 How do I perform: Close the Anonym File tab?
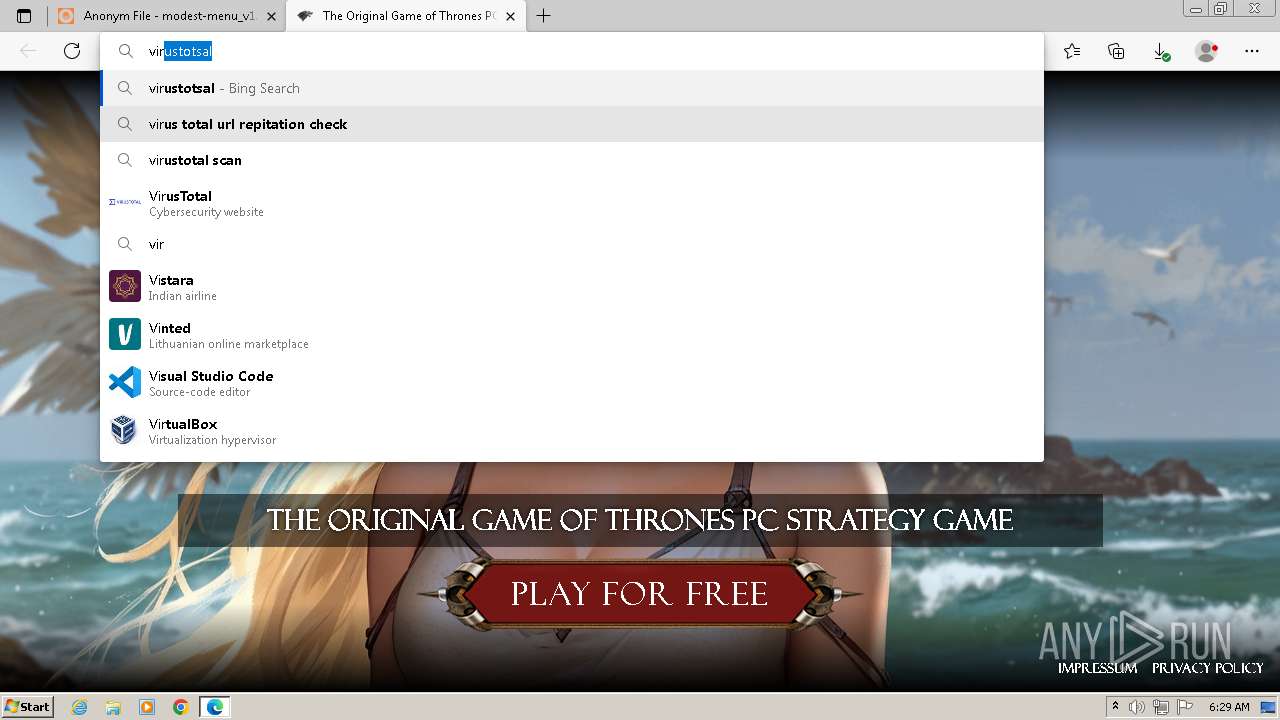pos(271,16)
